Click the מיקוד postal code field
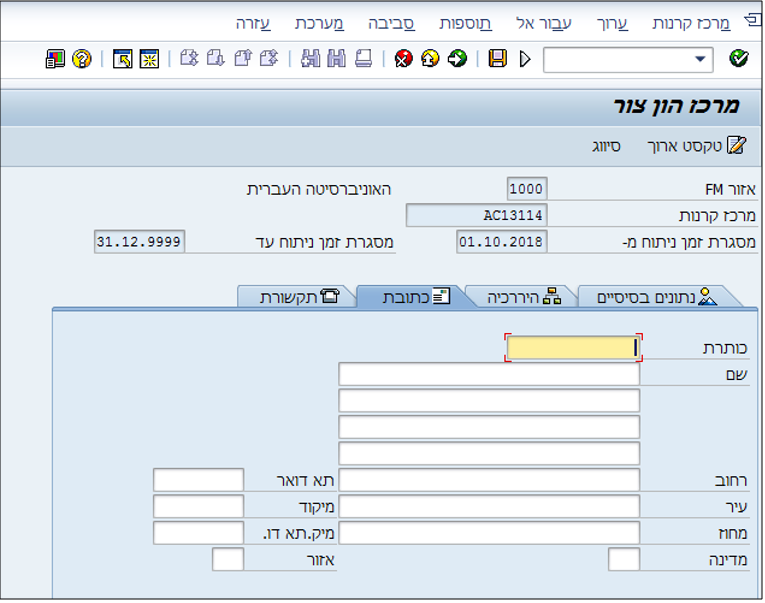765x603 pixels. [198, 506]
